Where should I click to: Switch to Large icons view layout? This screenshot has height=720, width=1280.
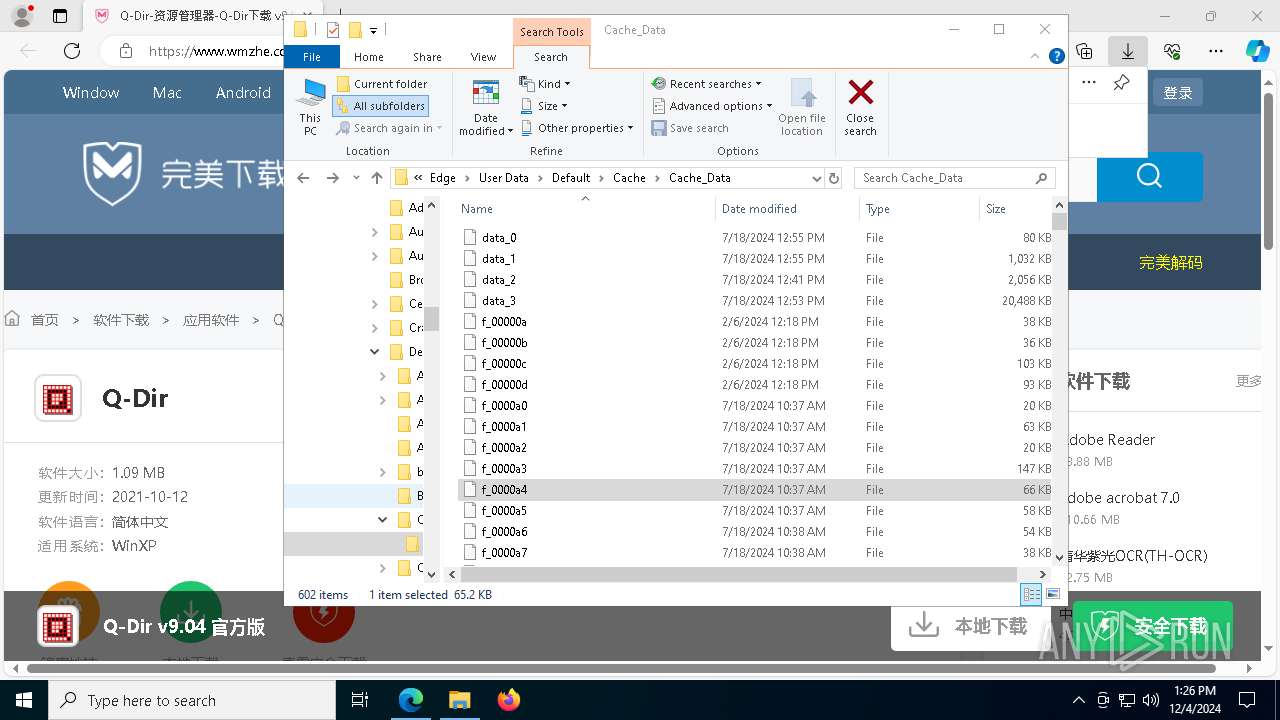click(1051, 595)
